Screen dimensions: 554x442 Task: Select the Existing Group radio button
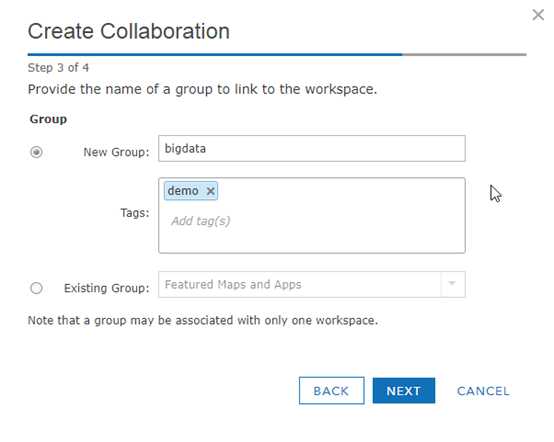36,288
